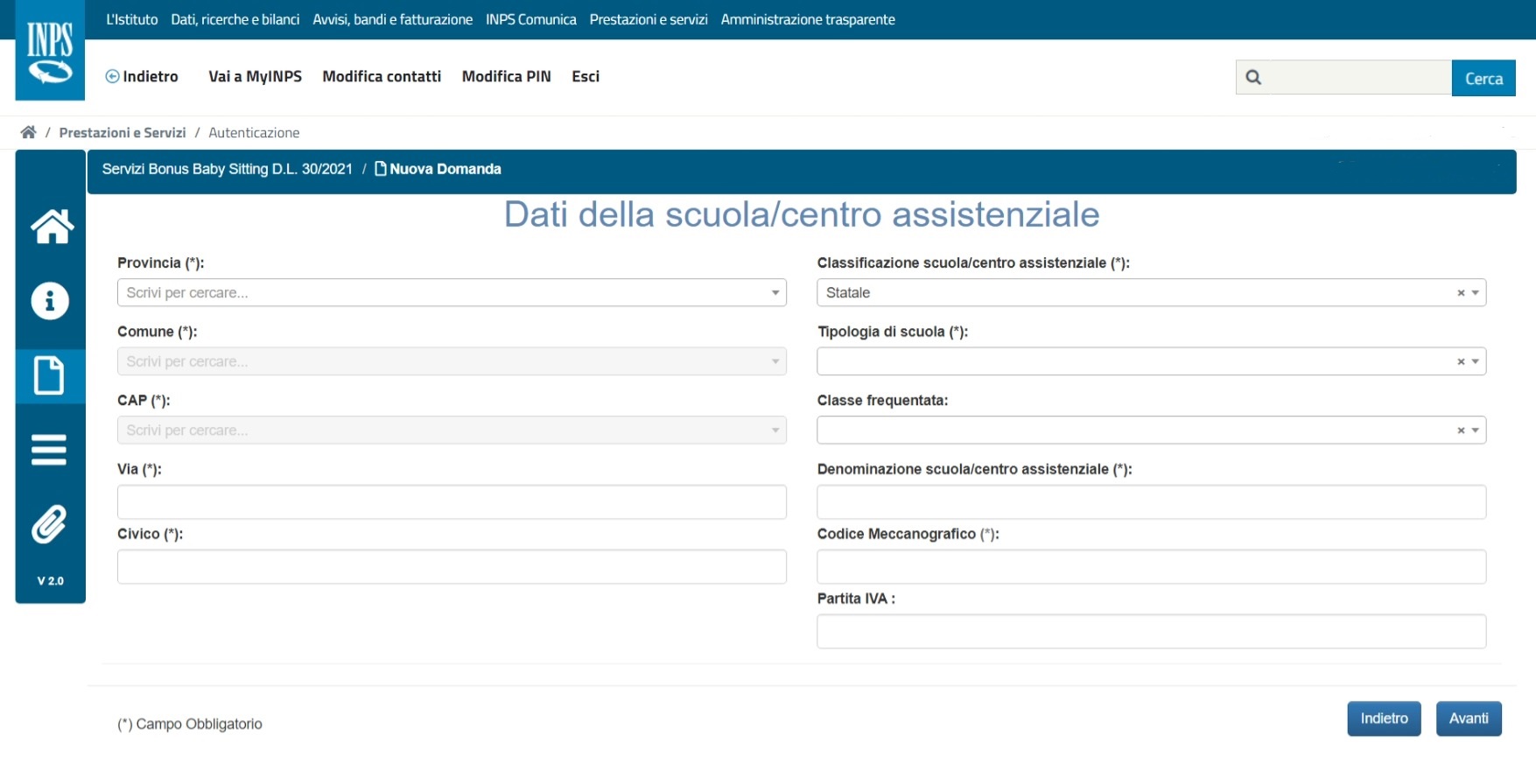Focus the Civico text field
The height and width of the screenshot is (784, 1536).
(x=452, y=567)
